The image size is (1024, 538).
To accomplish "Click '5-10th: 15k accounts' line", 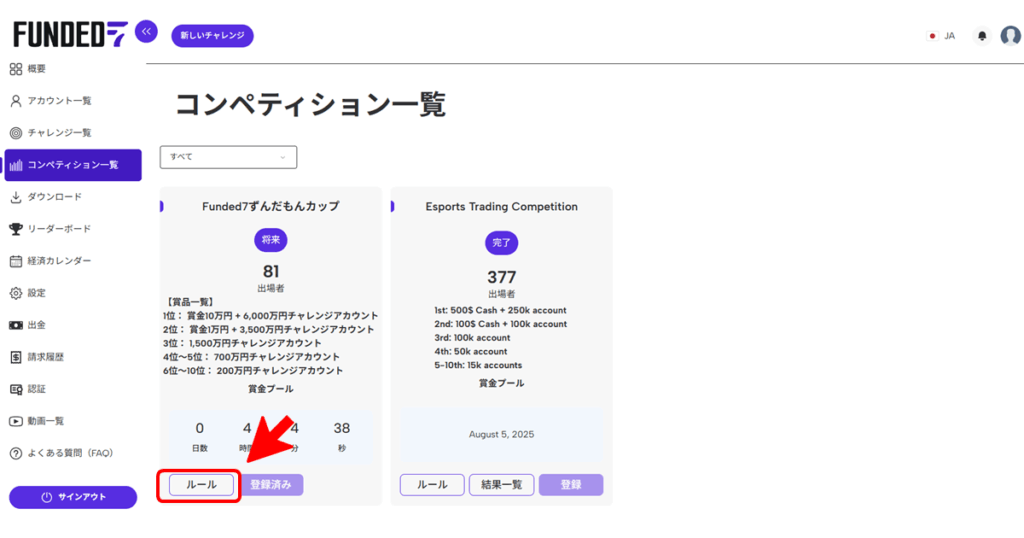I will click(478, 366).
